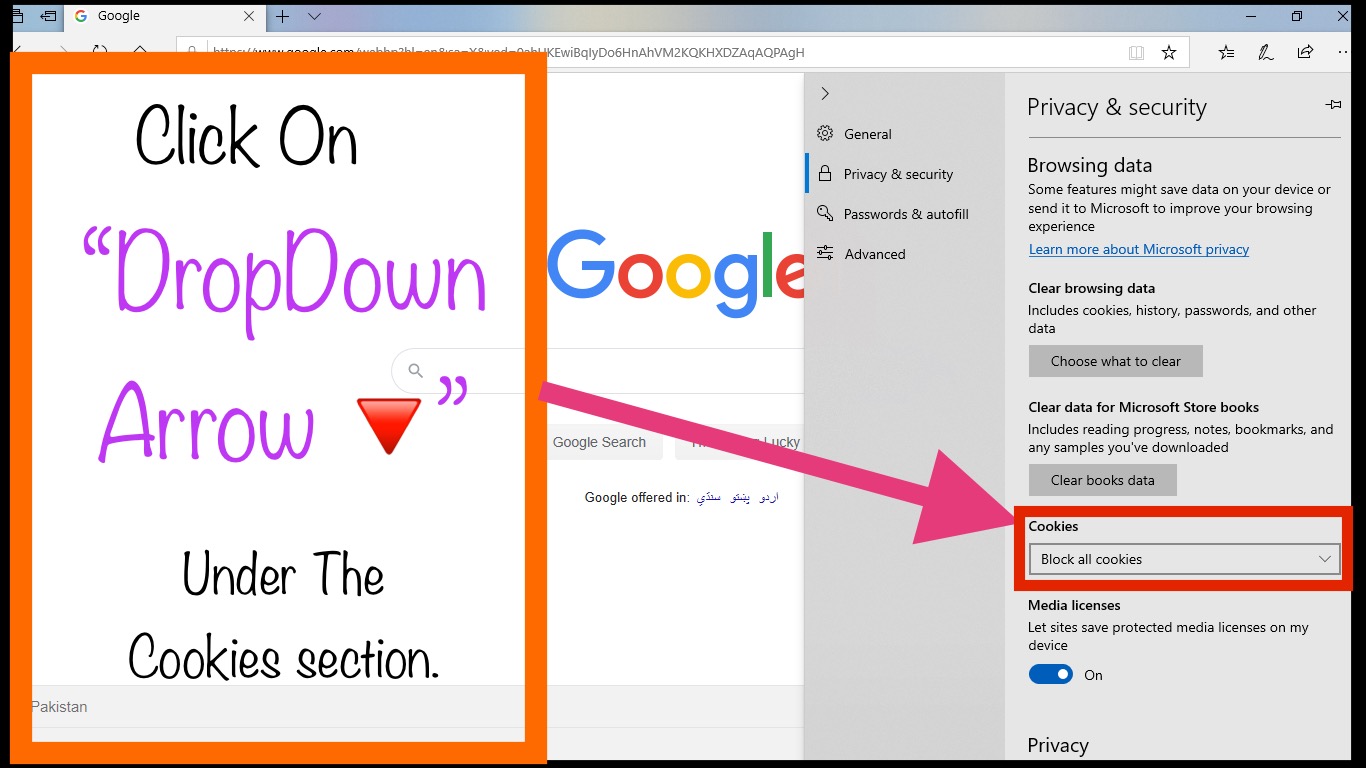
Task: Open the Favorites hub icon
Action: (1226, 52)
